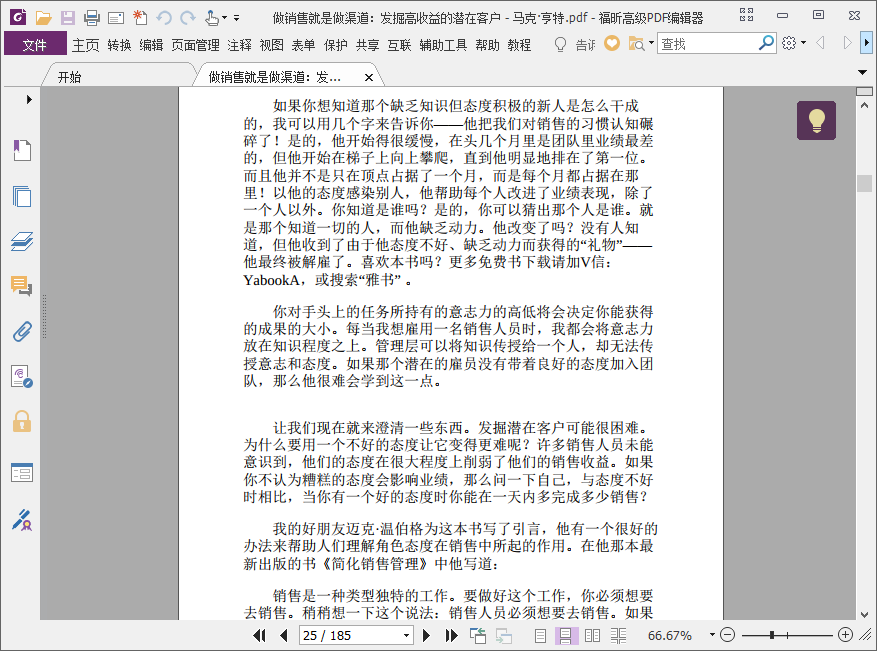Click the purple lightbulb tips button
The width and height of the screenshot is (877, 651).
click(x=816, y=120)
